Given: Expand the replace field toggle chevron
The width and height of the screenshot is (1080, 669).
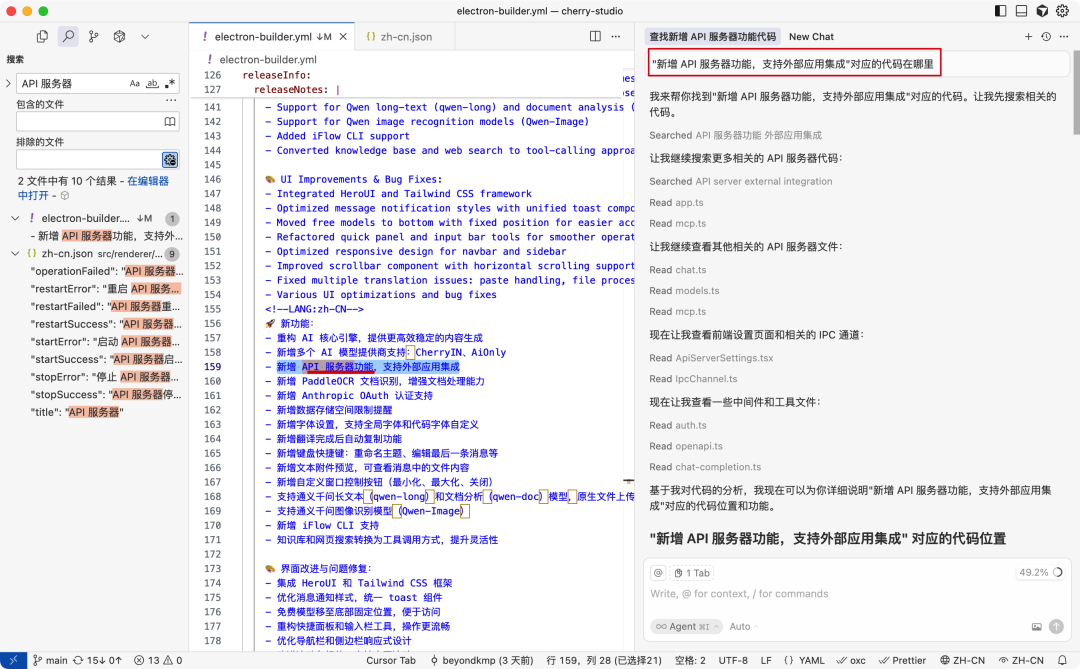Looking at the screenshot, I should (8, 83).
